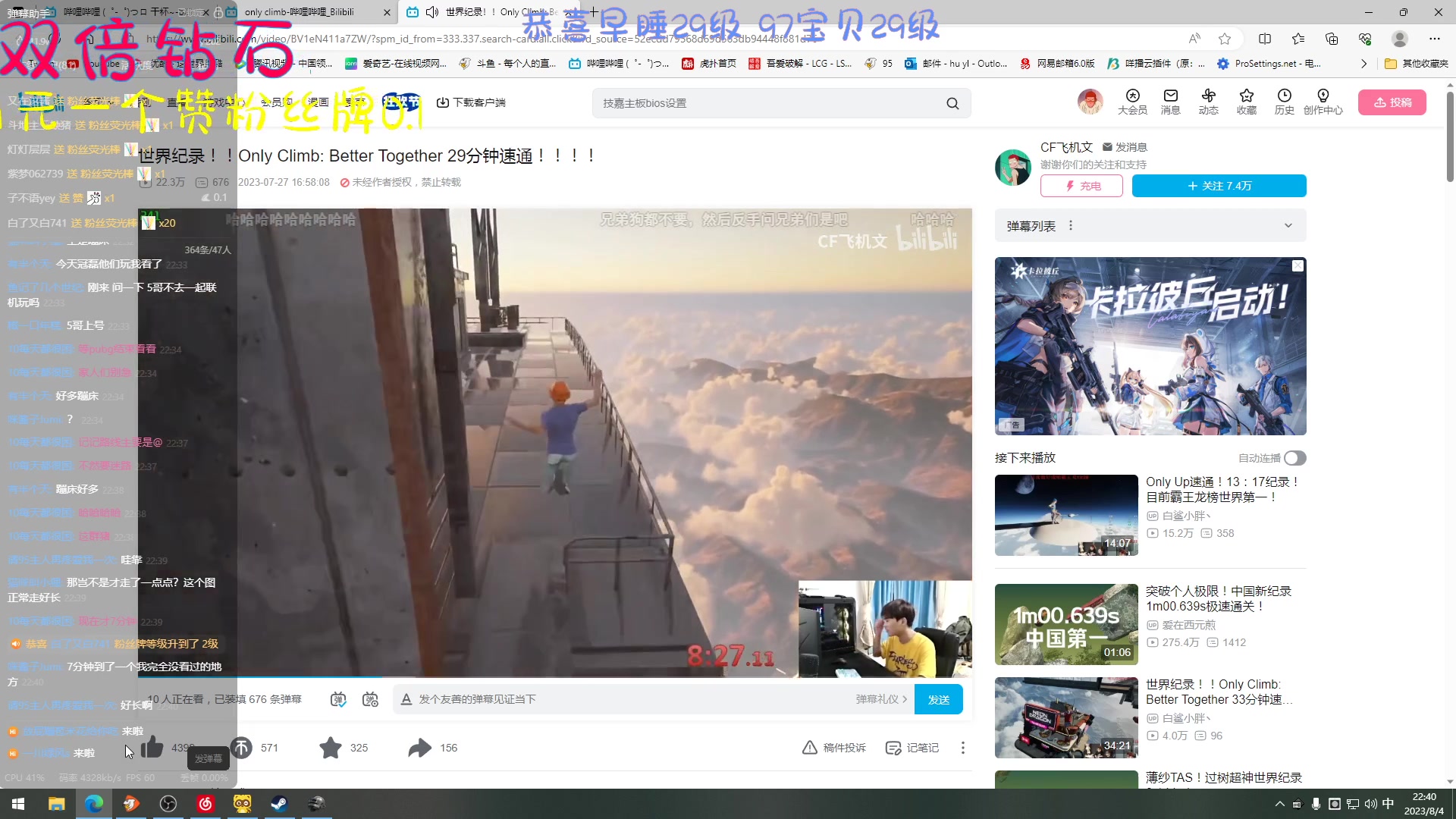The image size is (1456, 819).
Task: Open 记笔记 notes button
Action: (x=912, y=748)
